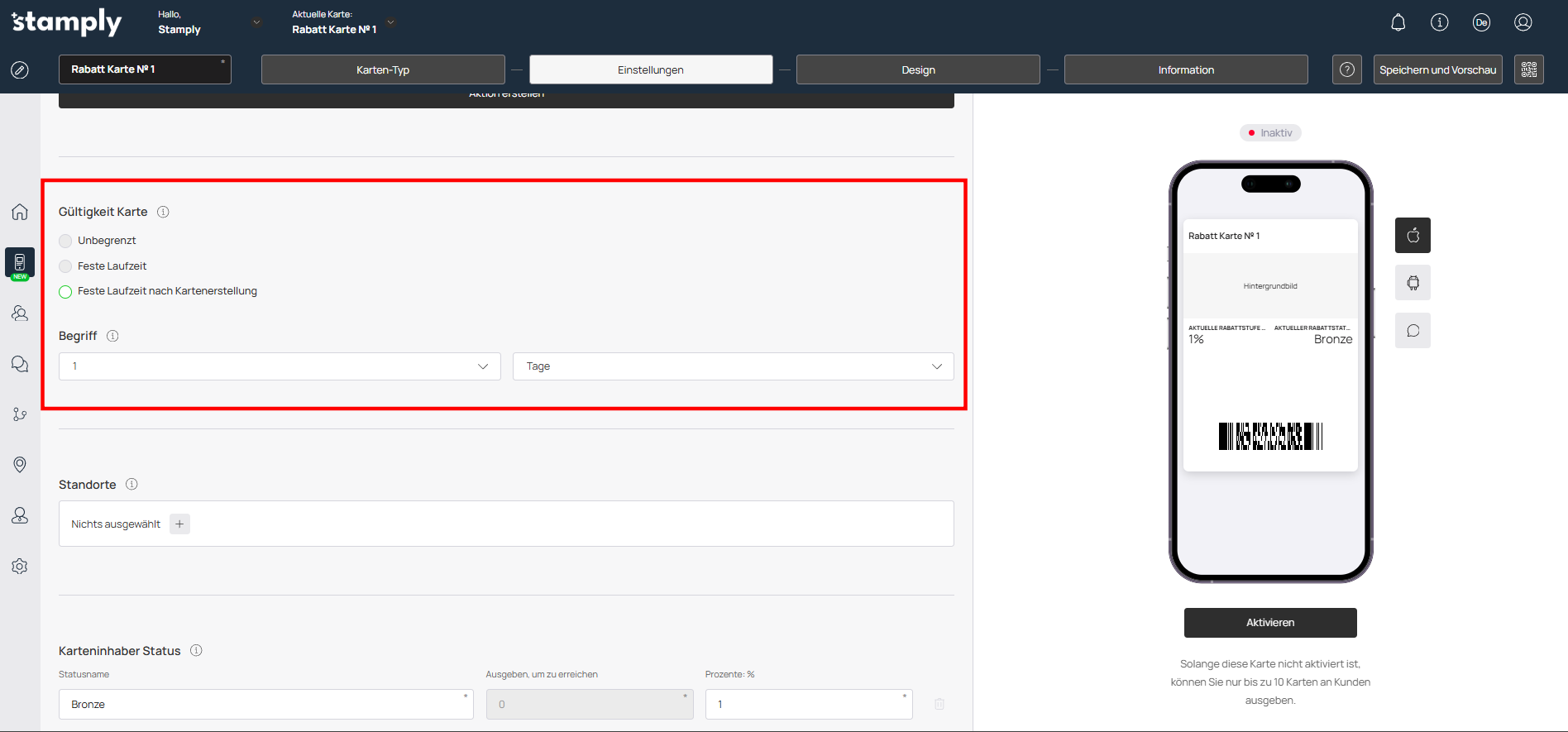Switch preview to Apple wallet view
This screenshot has width=1568, height=732.
coord(1413,236)
